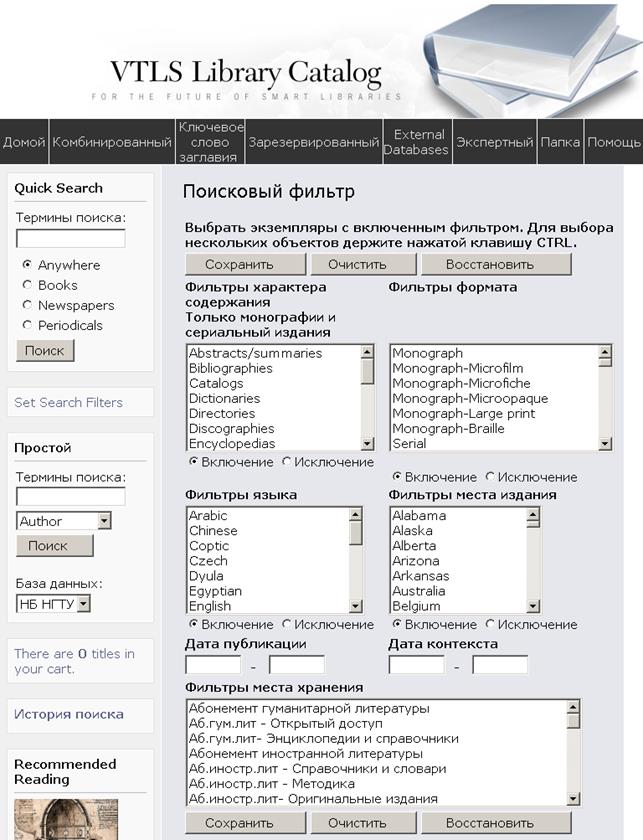Select the Books radio button
This screenshot has height=840, width=643.
coord(27,285)
